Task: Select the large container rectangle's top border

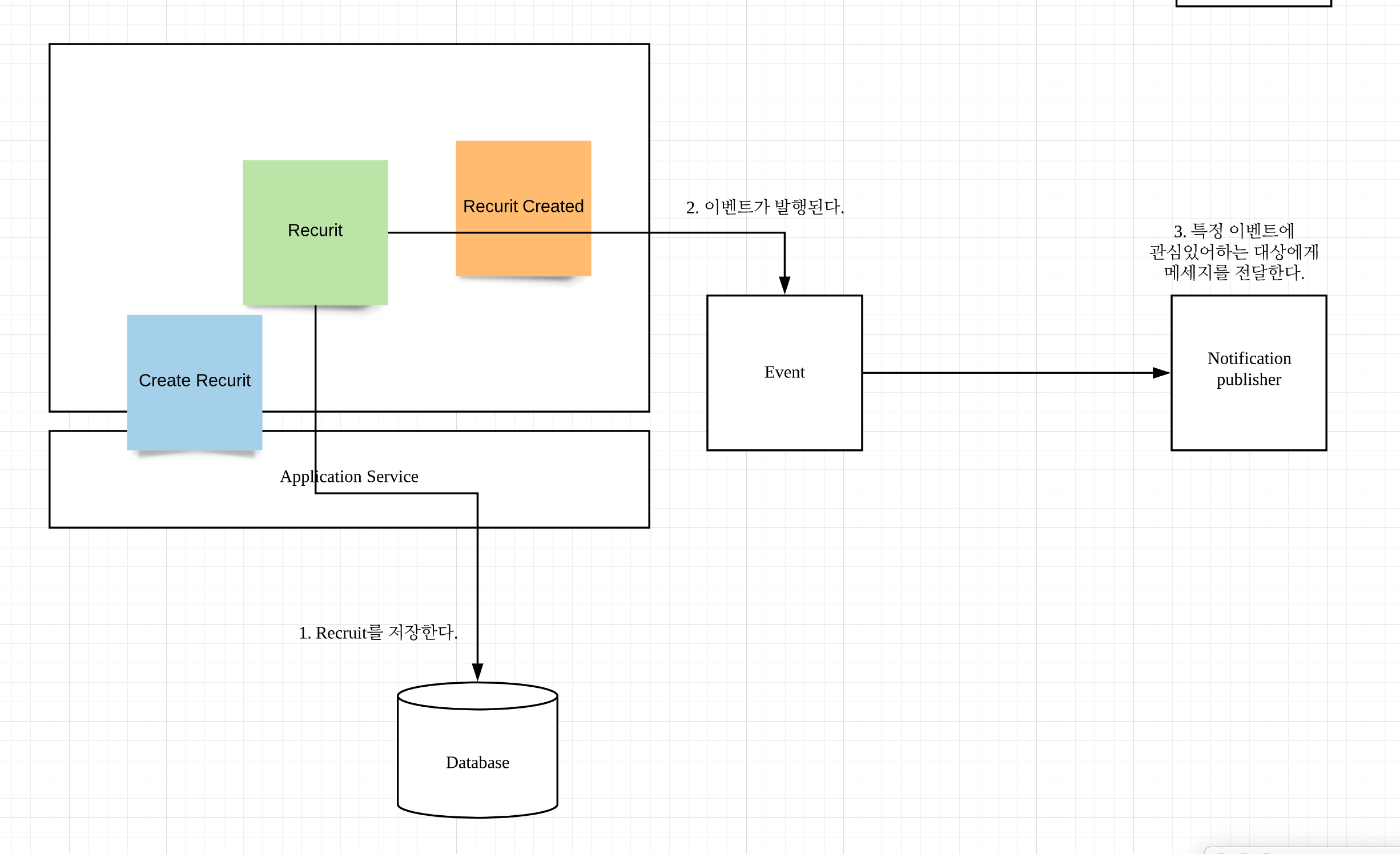Action: [348, 44]
